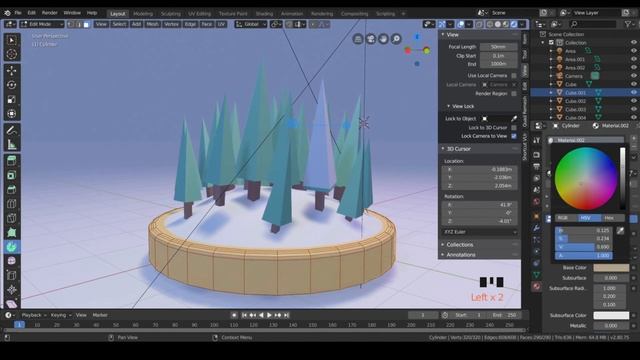The height and width of the screenshot is (360, 640).
Task: Open the Modifiers wrench properties tab
Action: click(x=536, y=228)
